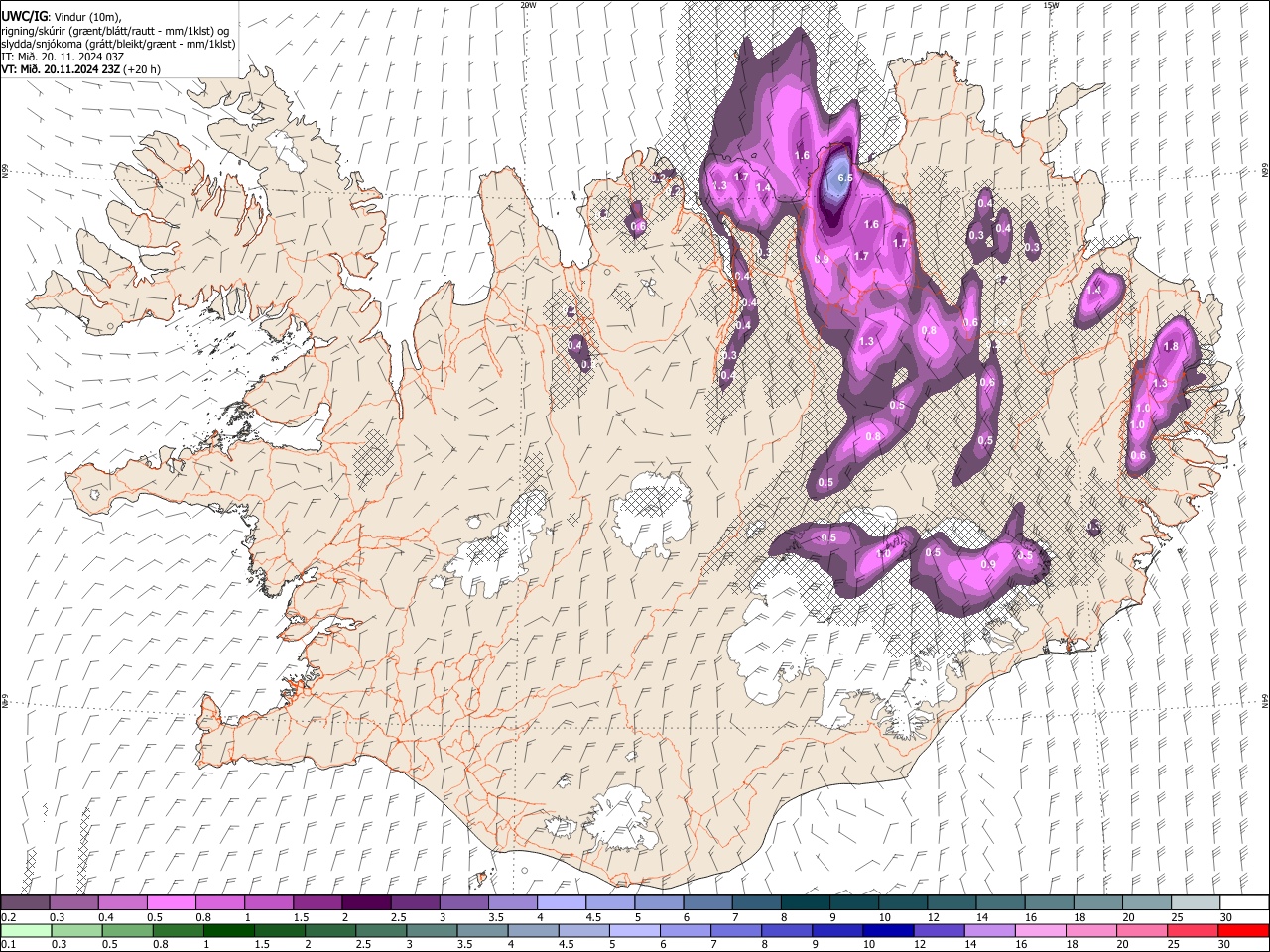
Task: Click the 1.4 value in the isolated eastern patch
Action: coord(1094,290)
